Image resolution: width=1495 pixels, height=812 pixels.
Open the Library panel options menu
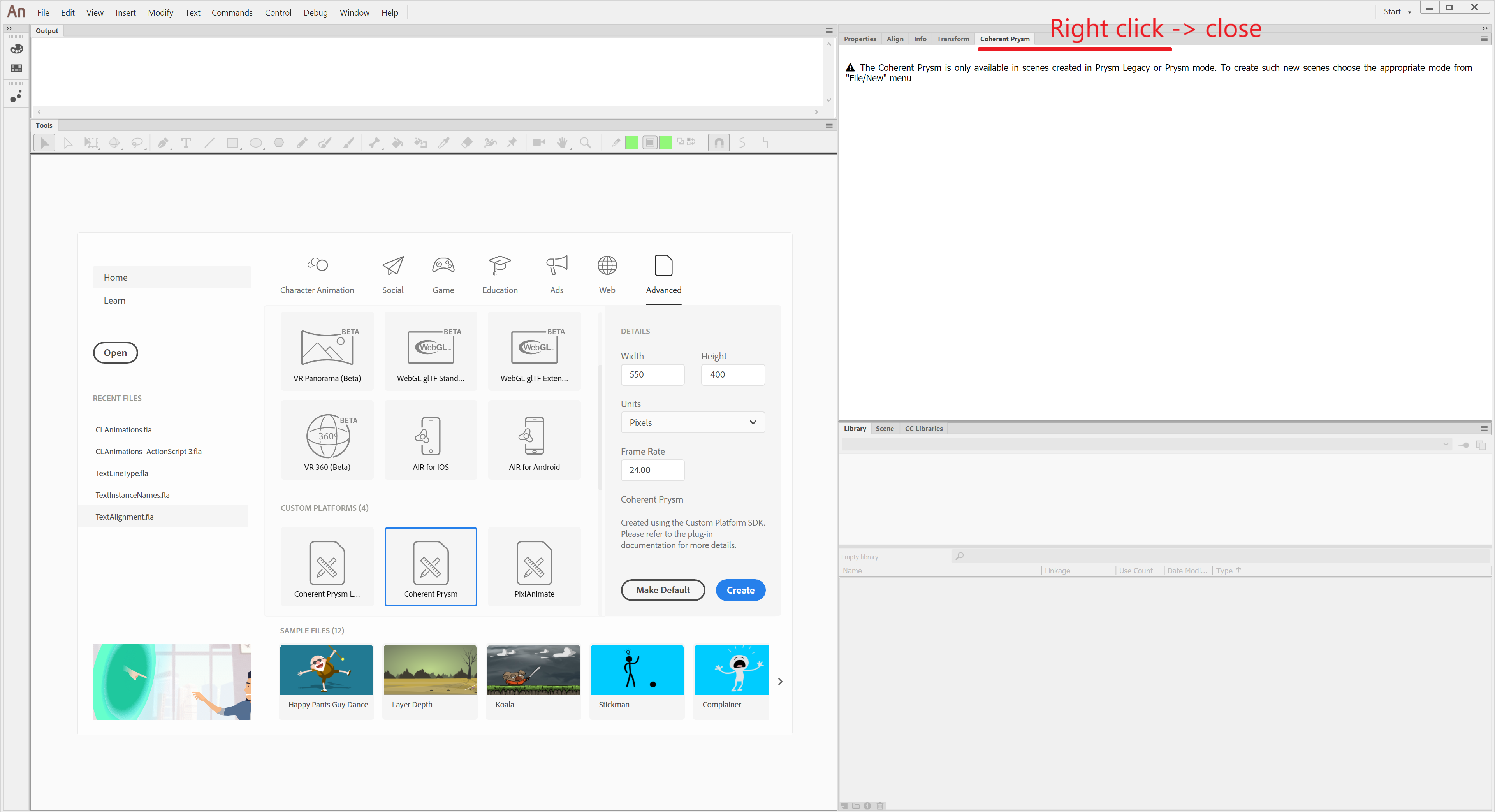(1484, 428)
